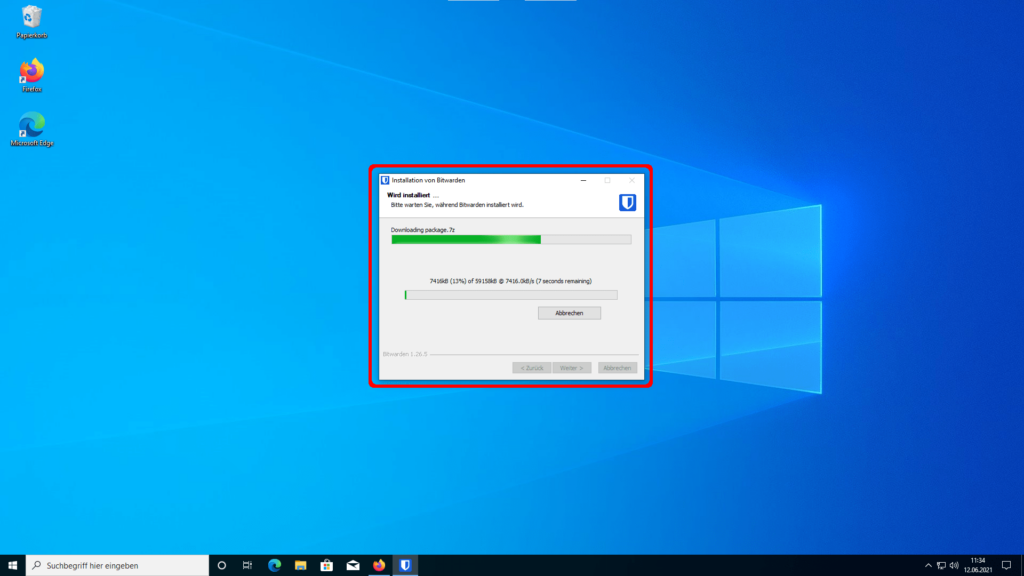
Task: Show hidden system tray icons
Action: (928, 566)
